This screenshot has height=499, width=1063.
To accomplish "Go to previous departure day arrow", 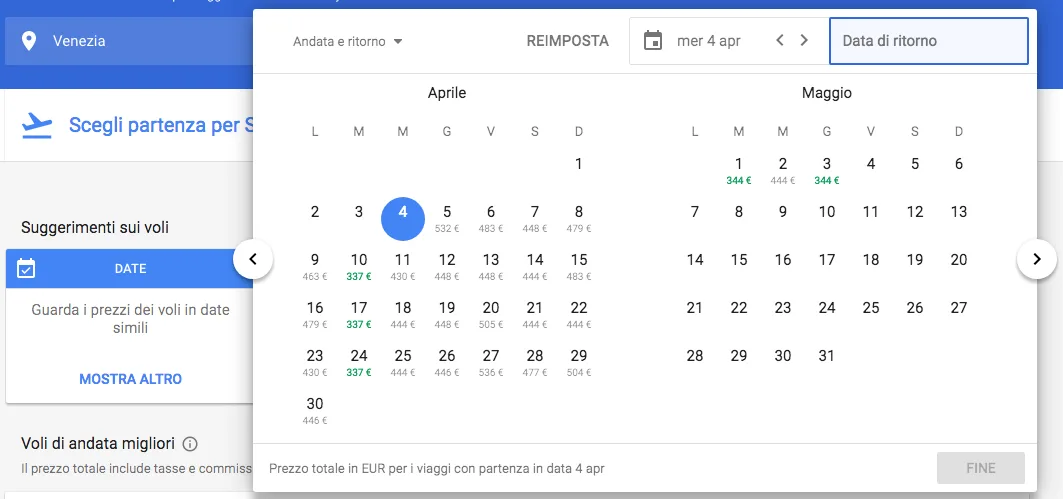I will coord(780,41).
